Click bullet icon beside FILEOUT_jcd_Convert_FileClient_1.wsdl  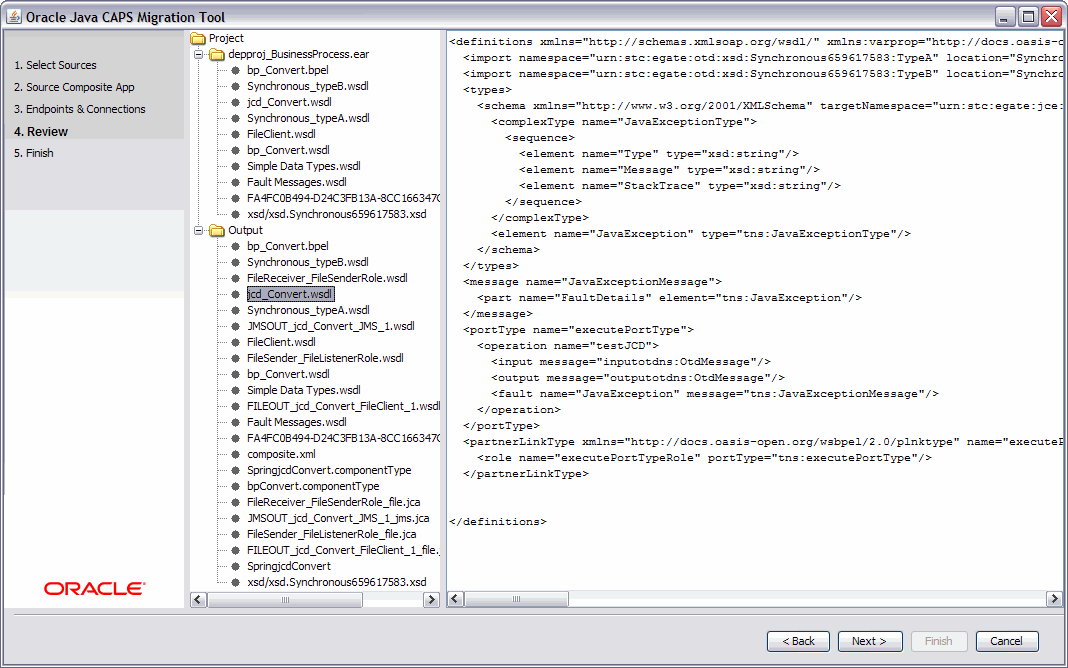pyautogui.click(x=235, y=406)
